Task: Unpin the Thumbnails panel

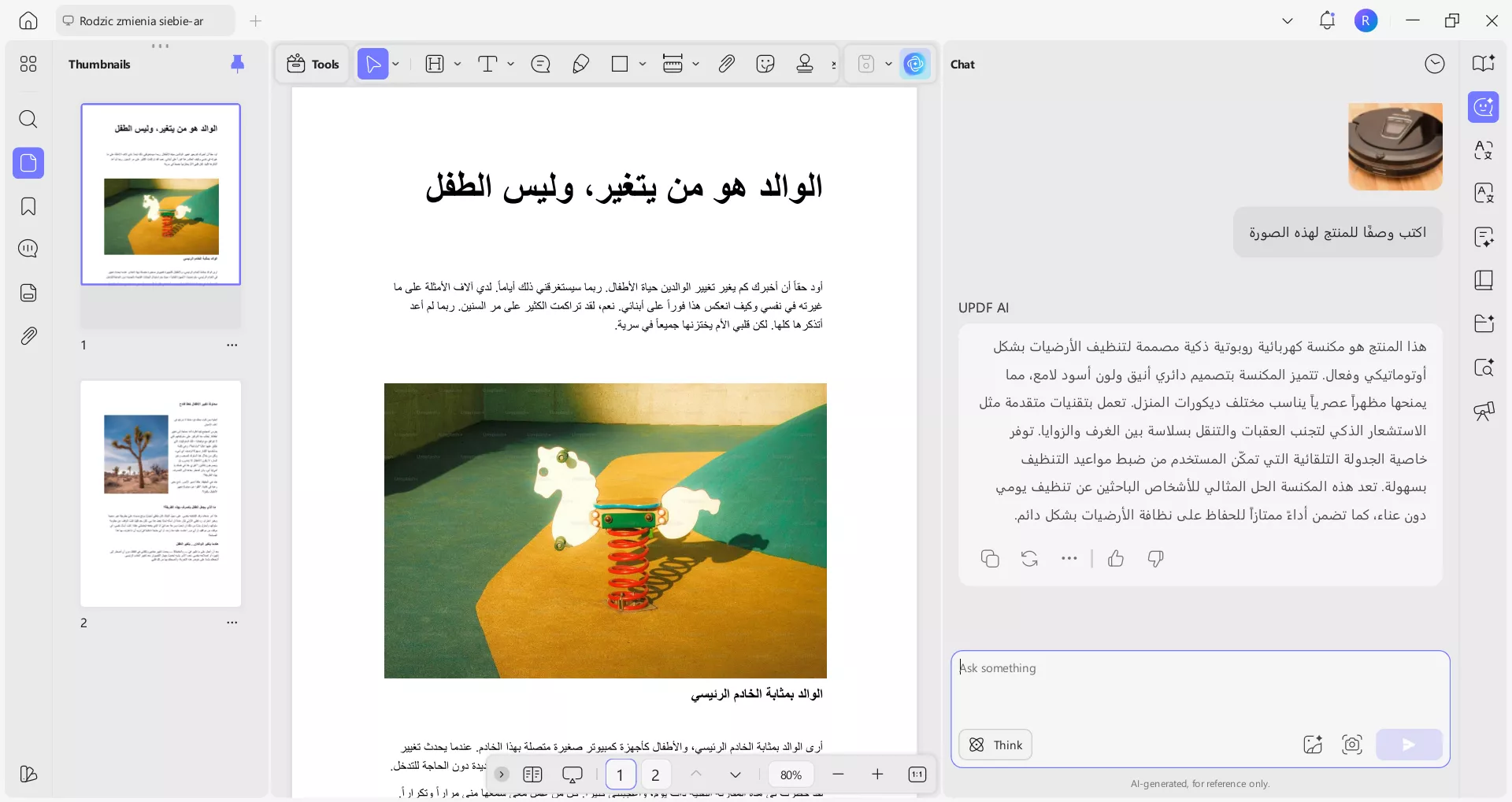Action: coord(238,64)
